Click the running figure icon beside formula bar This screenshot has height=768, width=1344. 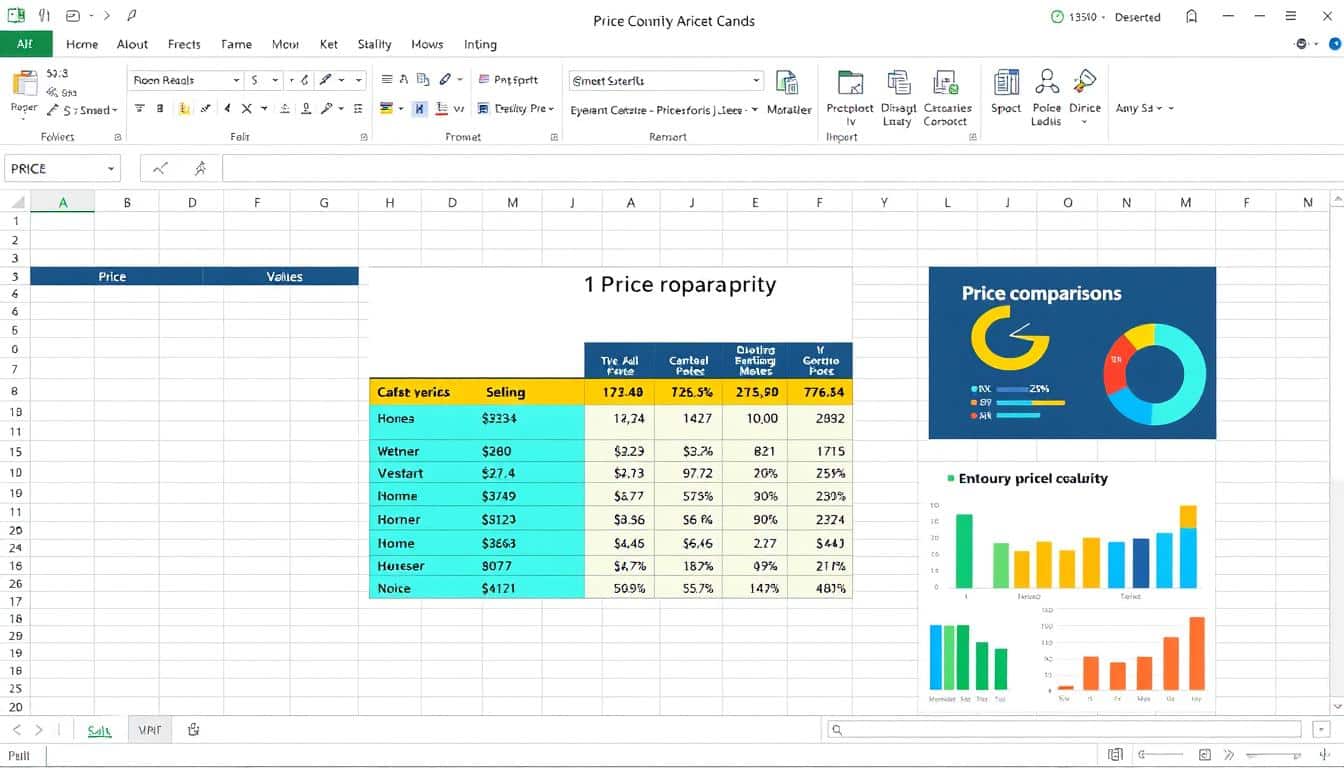pos(200,168)
